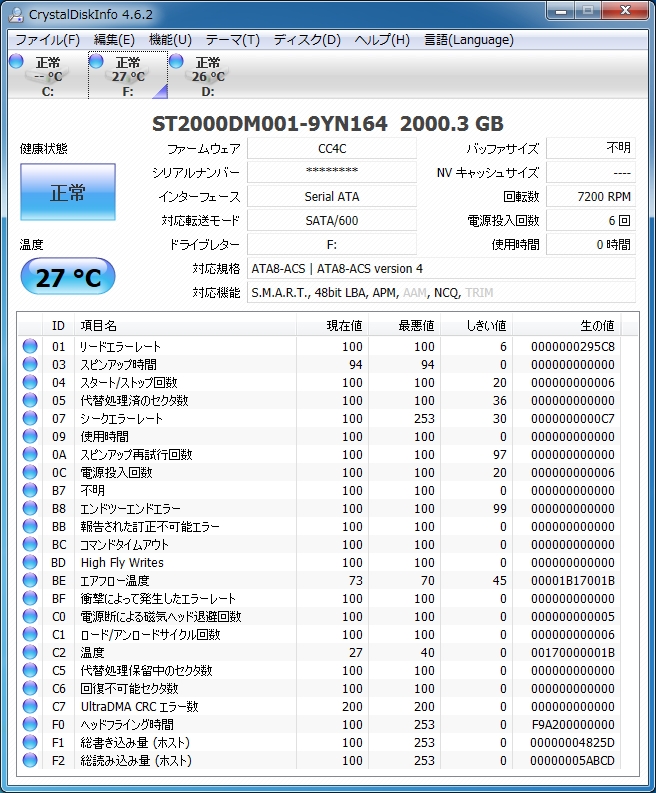This screenshot has width=656, height=793.
Task: Click the interface field showing Serial ATA
Action: [x=332, y=196]
